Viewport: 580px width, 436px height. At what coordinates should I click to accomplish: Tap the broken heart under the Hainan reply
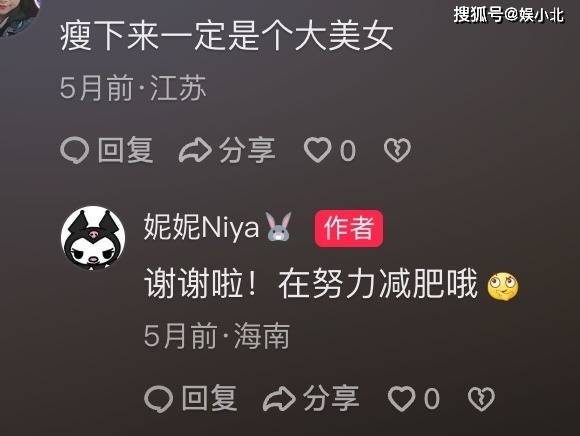(481, 399)
